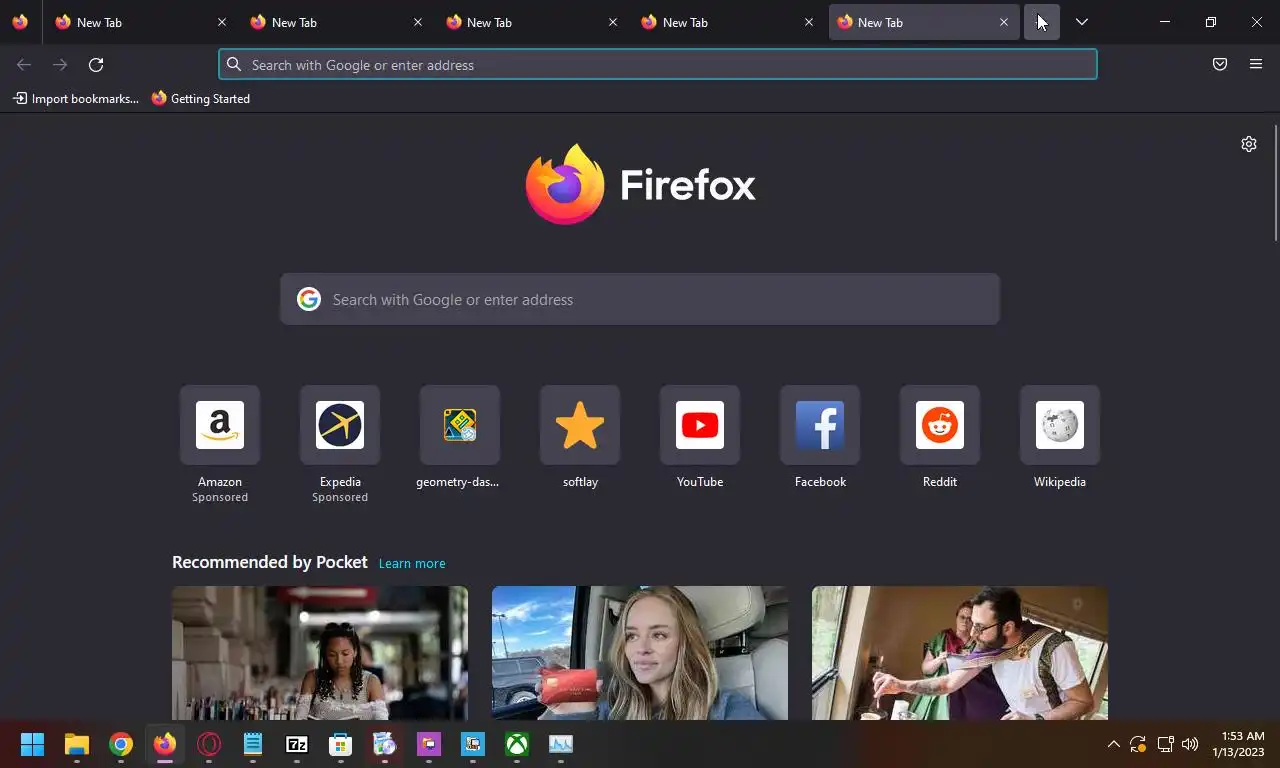Screen dimensions: 1280x768
Task: Open File Explorer from the taskbar
Action: point(77,744)
